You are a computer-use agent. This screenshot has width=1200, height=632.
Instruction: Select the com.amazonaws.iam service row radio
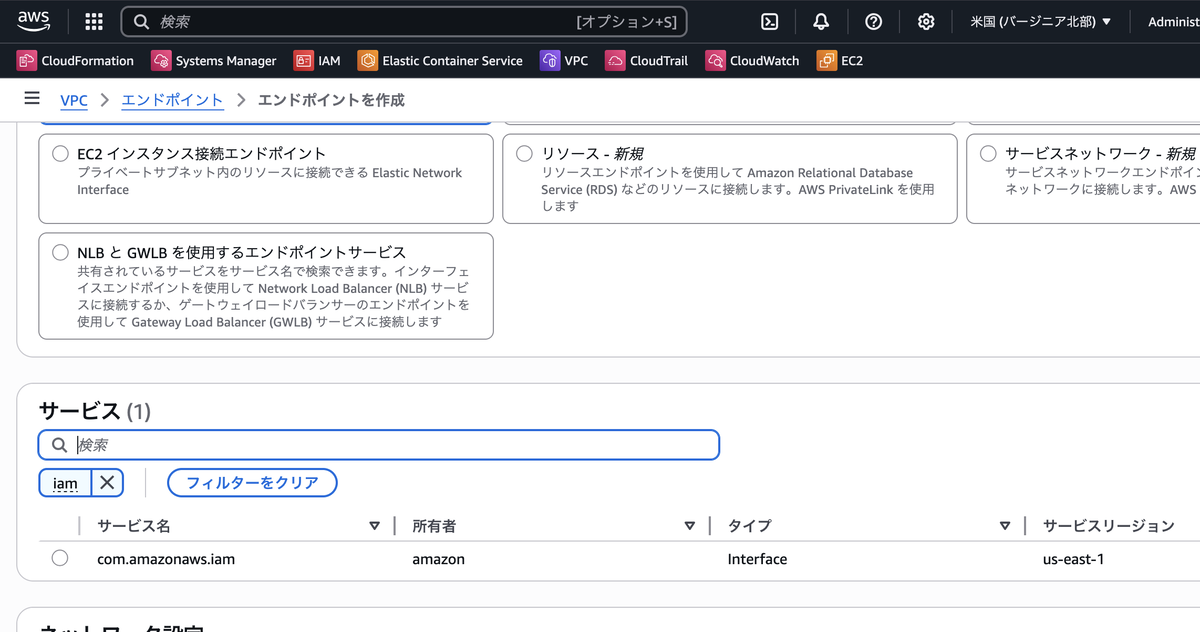(60, 558)
